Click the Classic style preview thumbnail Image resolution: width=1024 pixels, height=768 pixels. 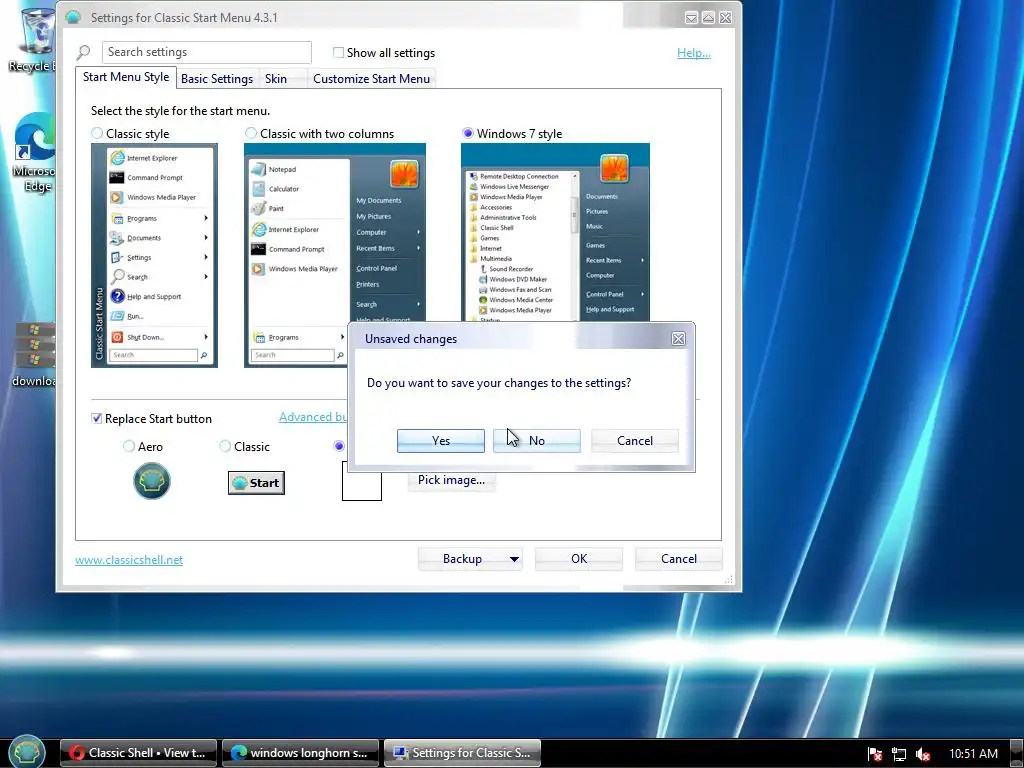154,255
